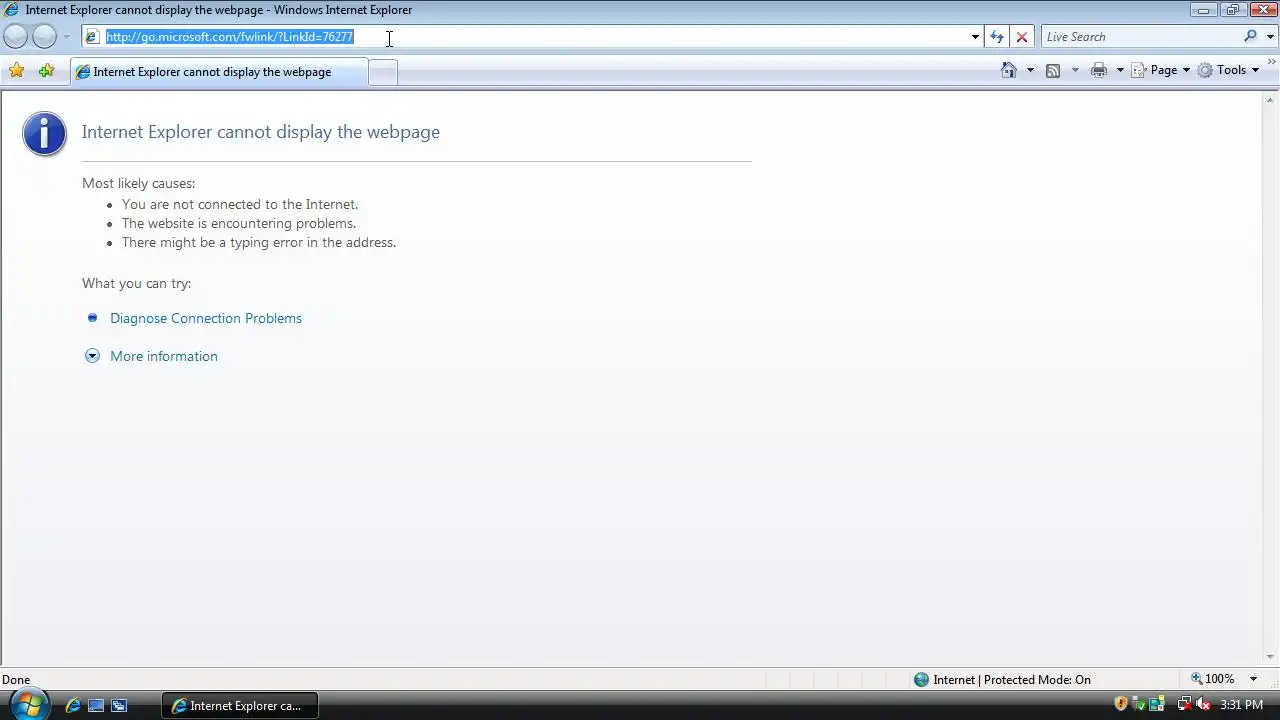The width and height of the screenshot is (1280, 720).
Task: Click the network disconnected tray icon
Action: pyautogui.click(x=1185, y=704)
